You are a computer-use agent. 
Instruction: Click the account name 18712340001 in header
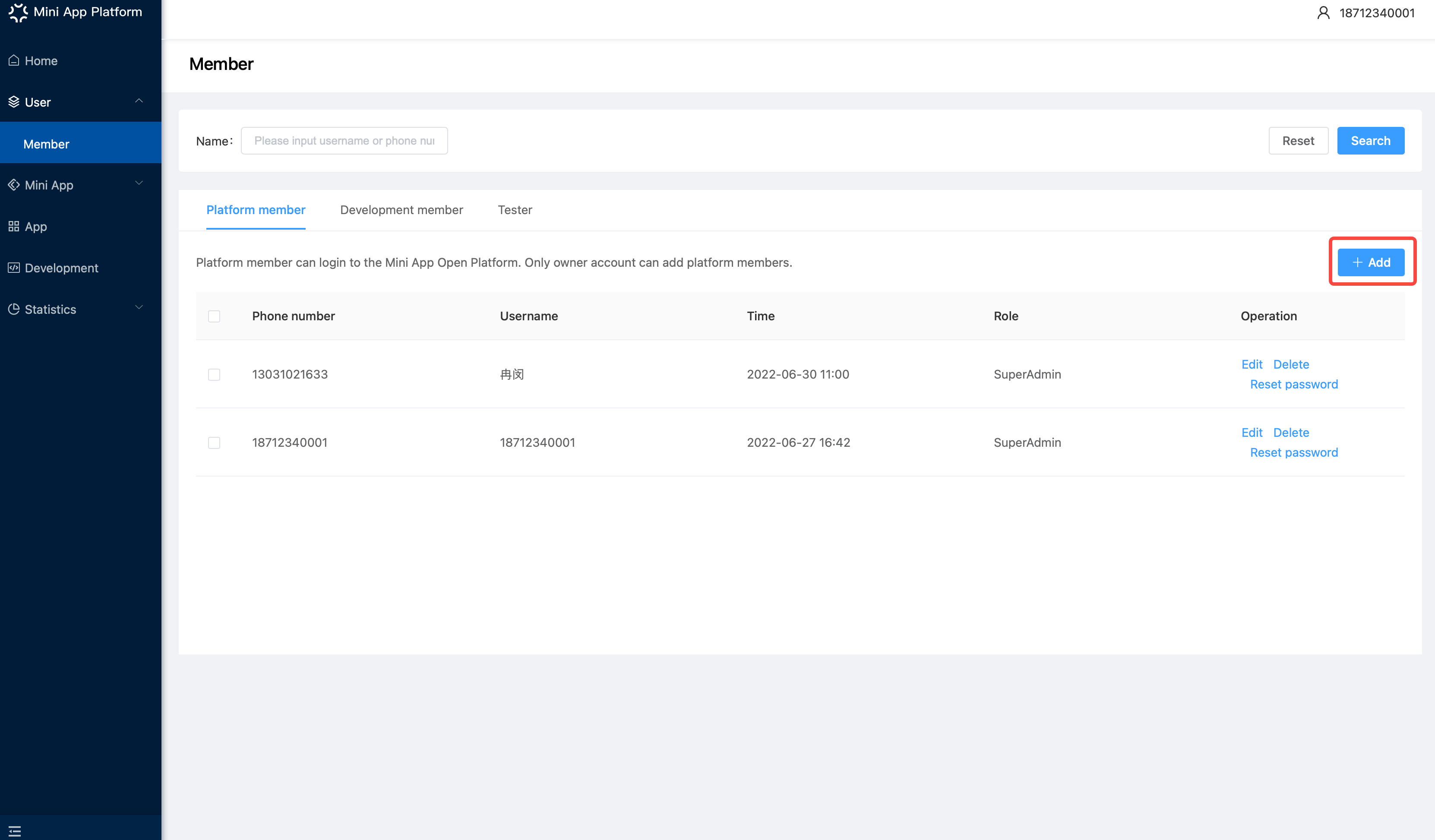pyautogui.click(x=1377, y=13)
